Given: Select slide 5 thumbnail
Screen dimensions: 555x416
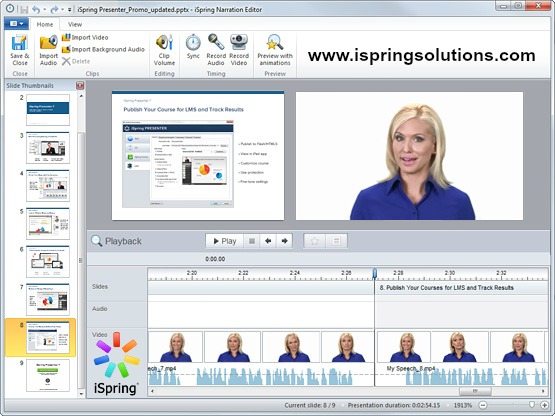Looking at the screenshot, I should coord(48,223).
